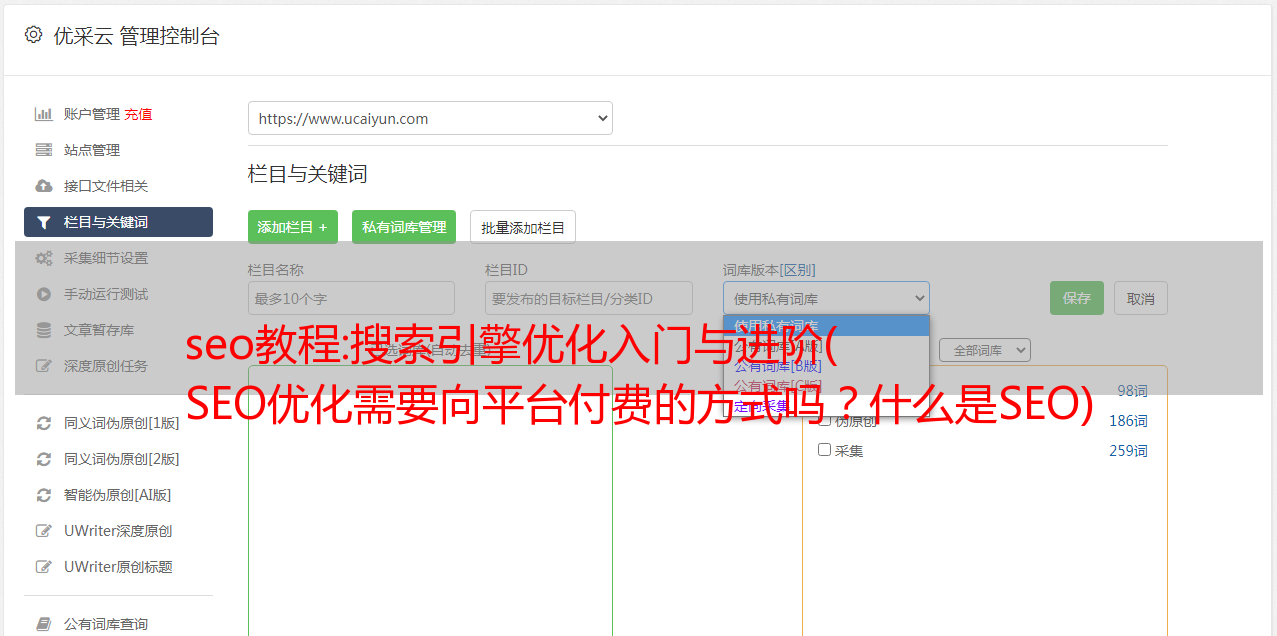Click the 栏目ID input field
Image resolution: width=1277 pixels, height=636 pixels.
click(x=589, y=298)
